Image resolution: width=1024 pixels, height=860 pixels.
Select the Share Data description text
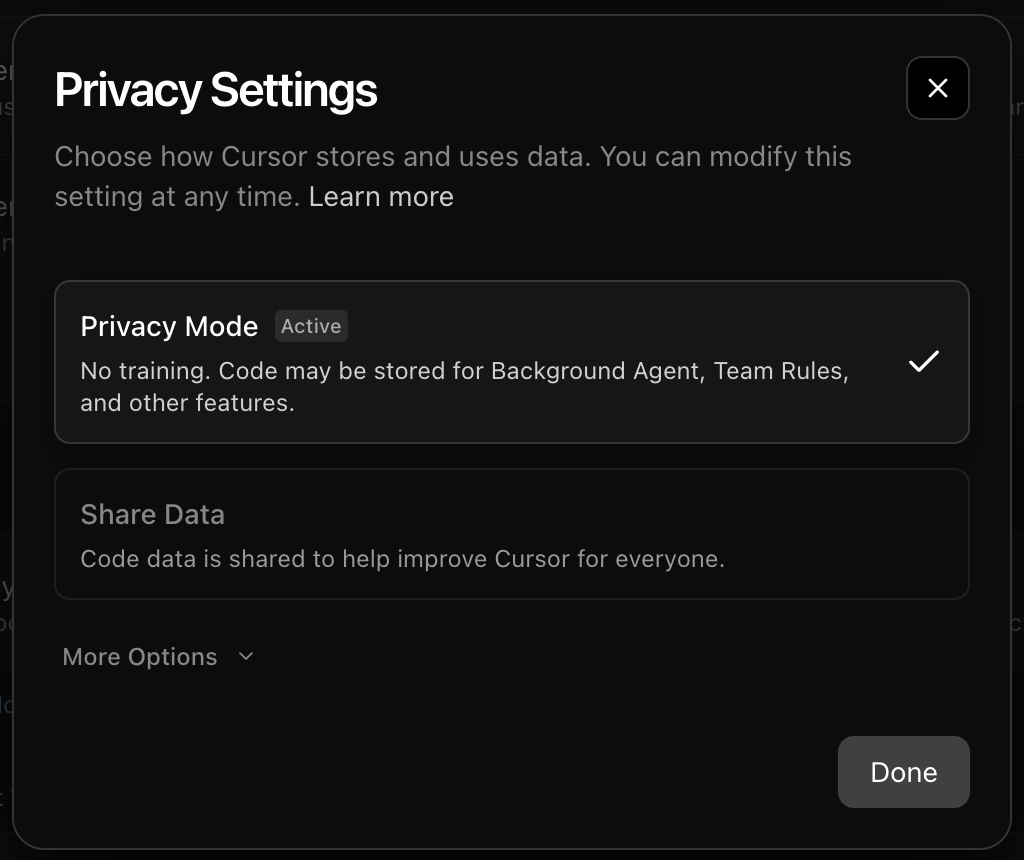[x=403, y=558]
